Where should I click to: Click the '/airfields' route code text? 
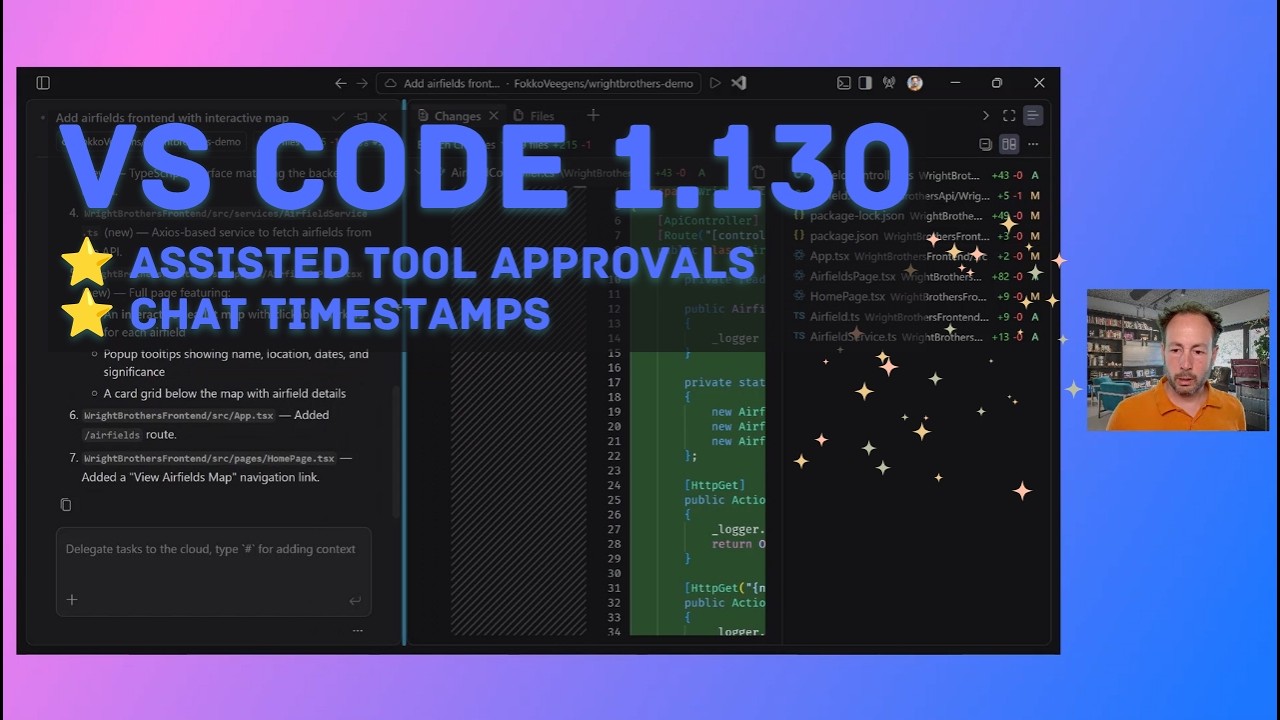pyautogui.click(x=114, y=435)
